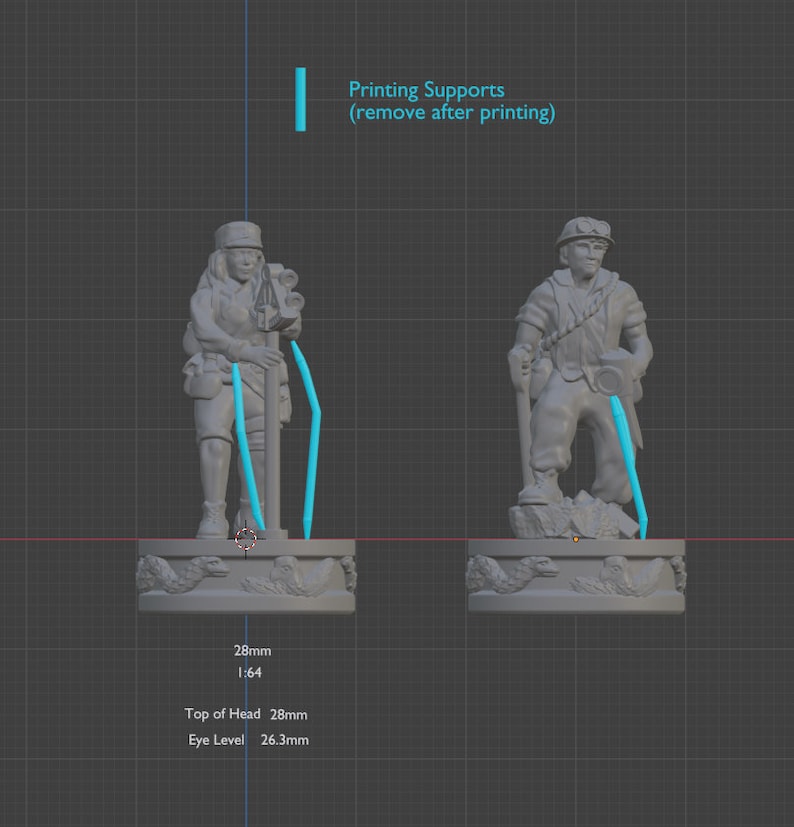Click the cyan printing supports legend bar

pyautogui.click(x=300, y=99)
